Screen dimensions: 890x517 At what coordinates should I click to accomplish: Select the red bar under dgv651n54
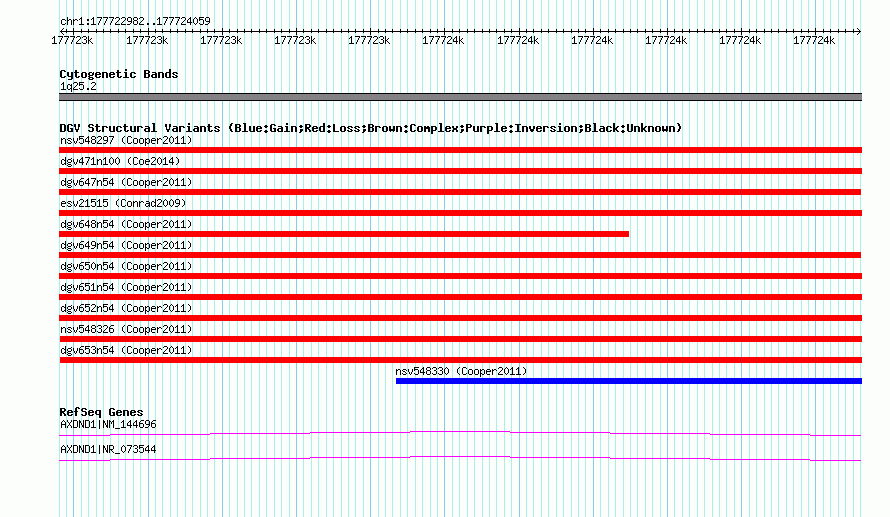coord(460,297)
